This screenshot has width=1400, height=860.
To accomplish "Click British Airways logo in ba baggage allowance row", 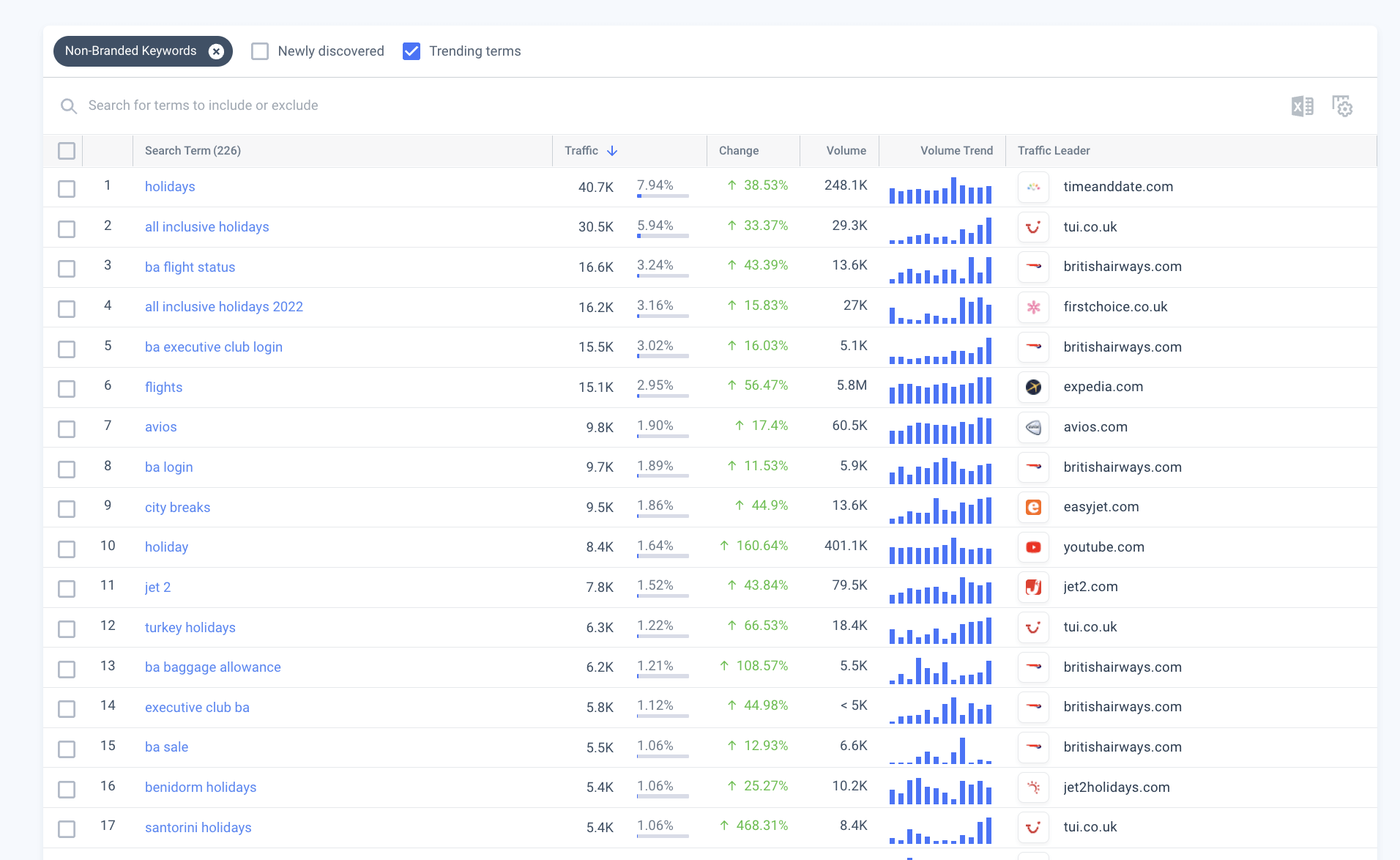I will click(1033, 667).
